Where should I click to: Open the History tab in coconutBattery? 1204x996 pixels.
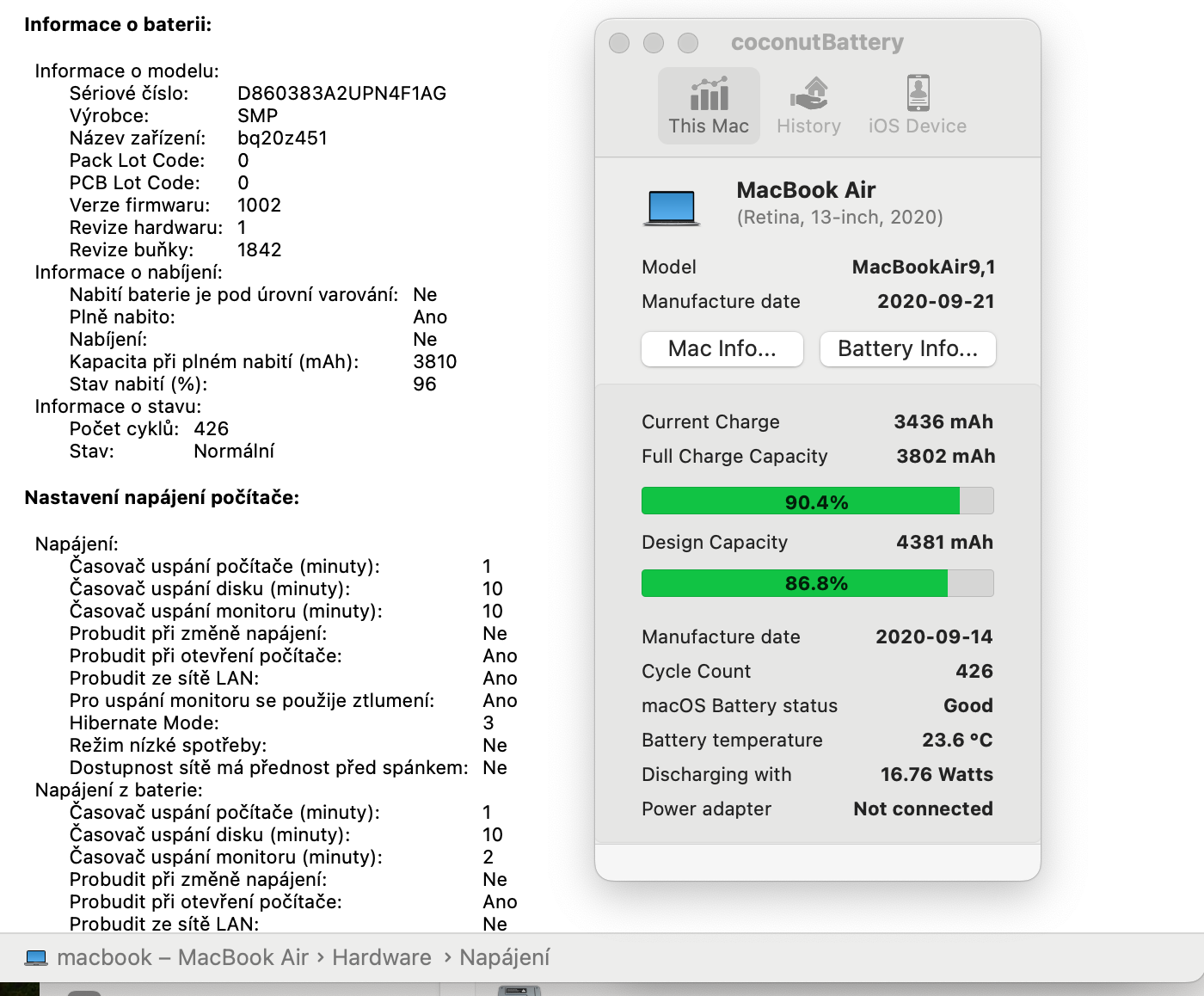point(808,106)
